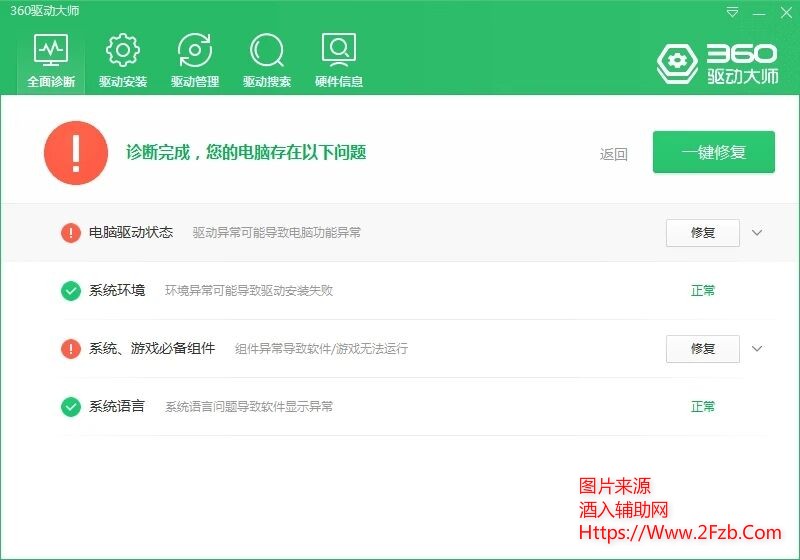Expand the 电脑驱动状态 row chevron

(x=757, y=233)
